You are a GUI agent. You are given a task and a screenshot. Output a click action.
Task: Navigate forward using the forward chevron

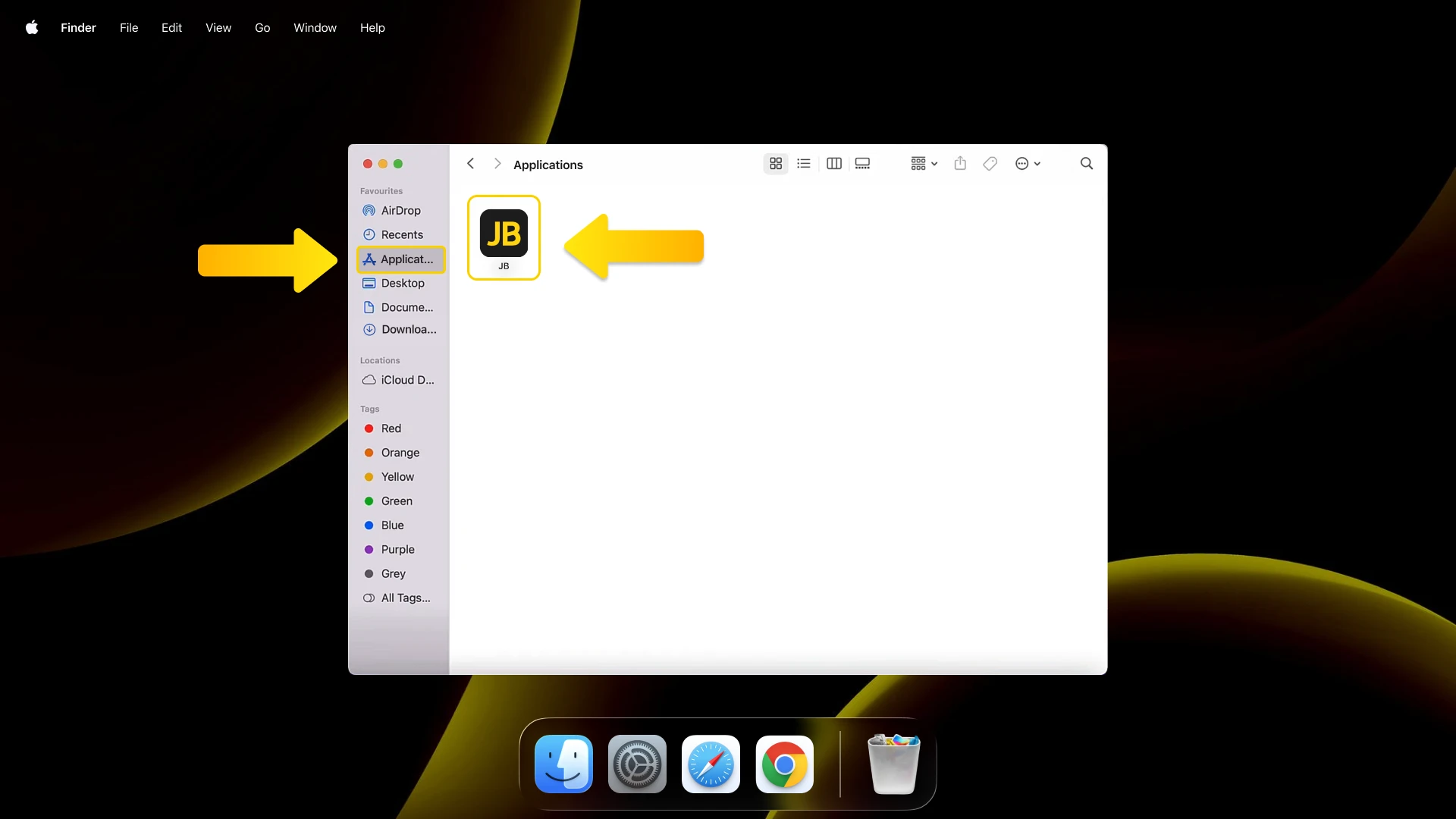tap(497, 164)
